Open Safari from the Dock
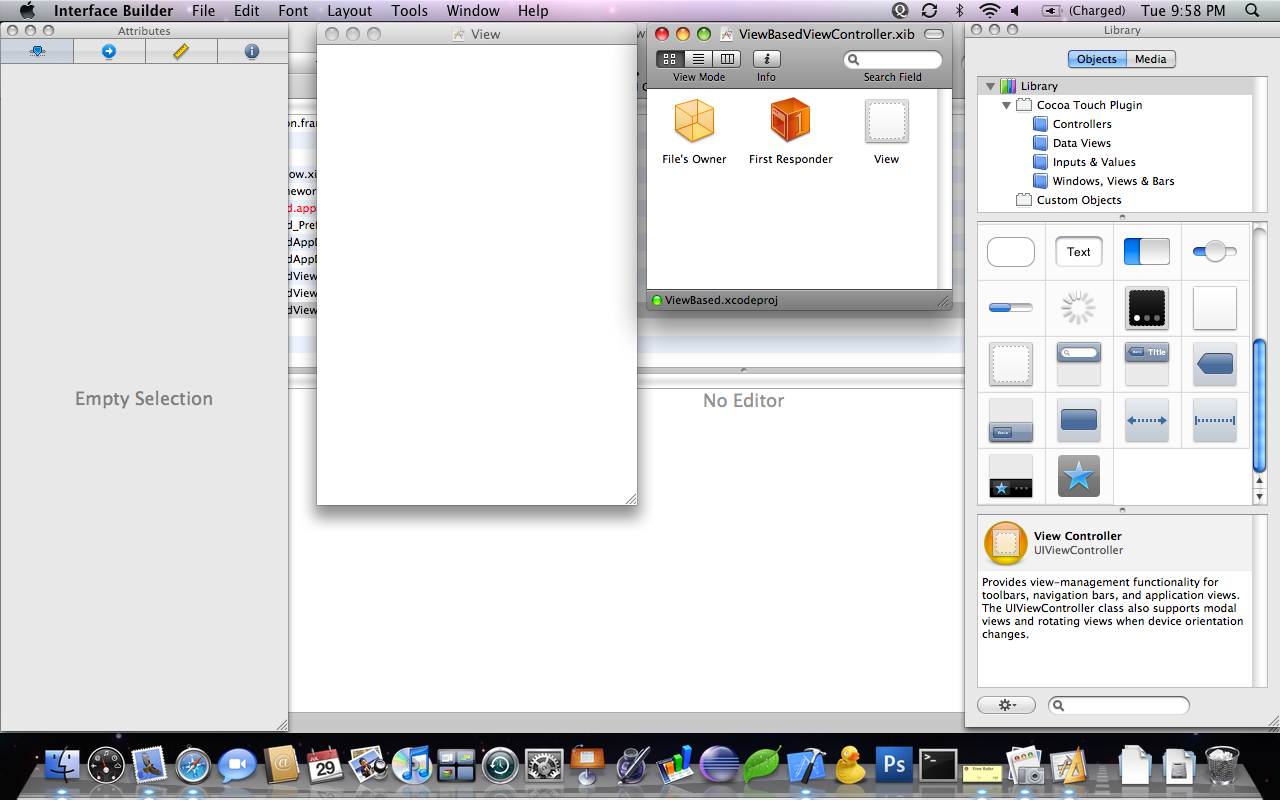 193,766
